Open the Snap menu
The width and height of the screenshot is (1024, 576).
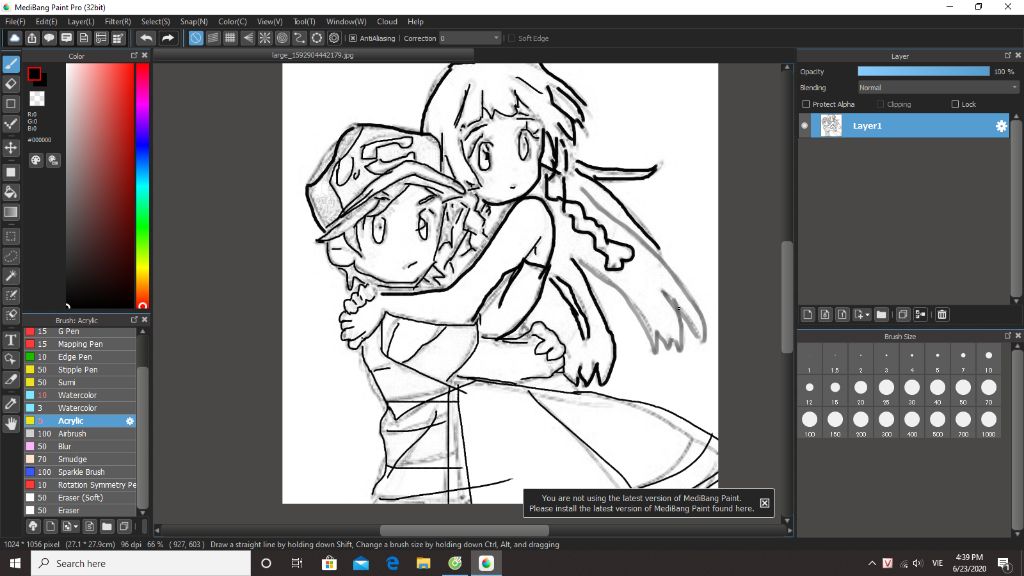click(x=193, y=22)
